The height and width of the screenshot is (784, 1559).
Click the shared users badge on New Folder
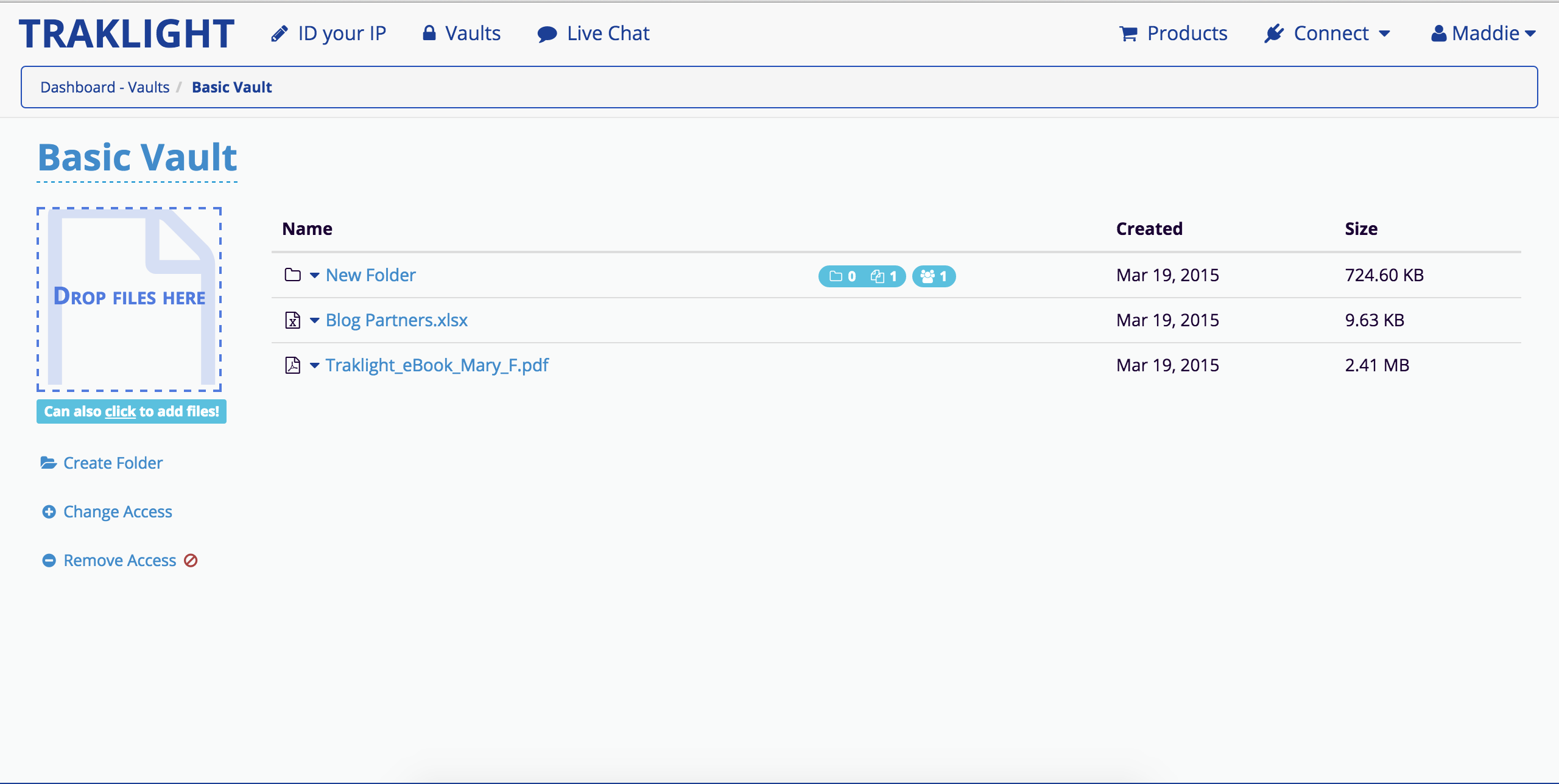coord(934,276)
